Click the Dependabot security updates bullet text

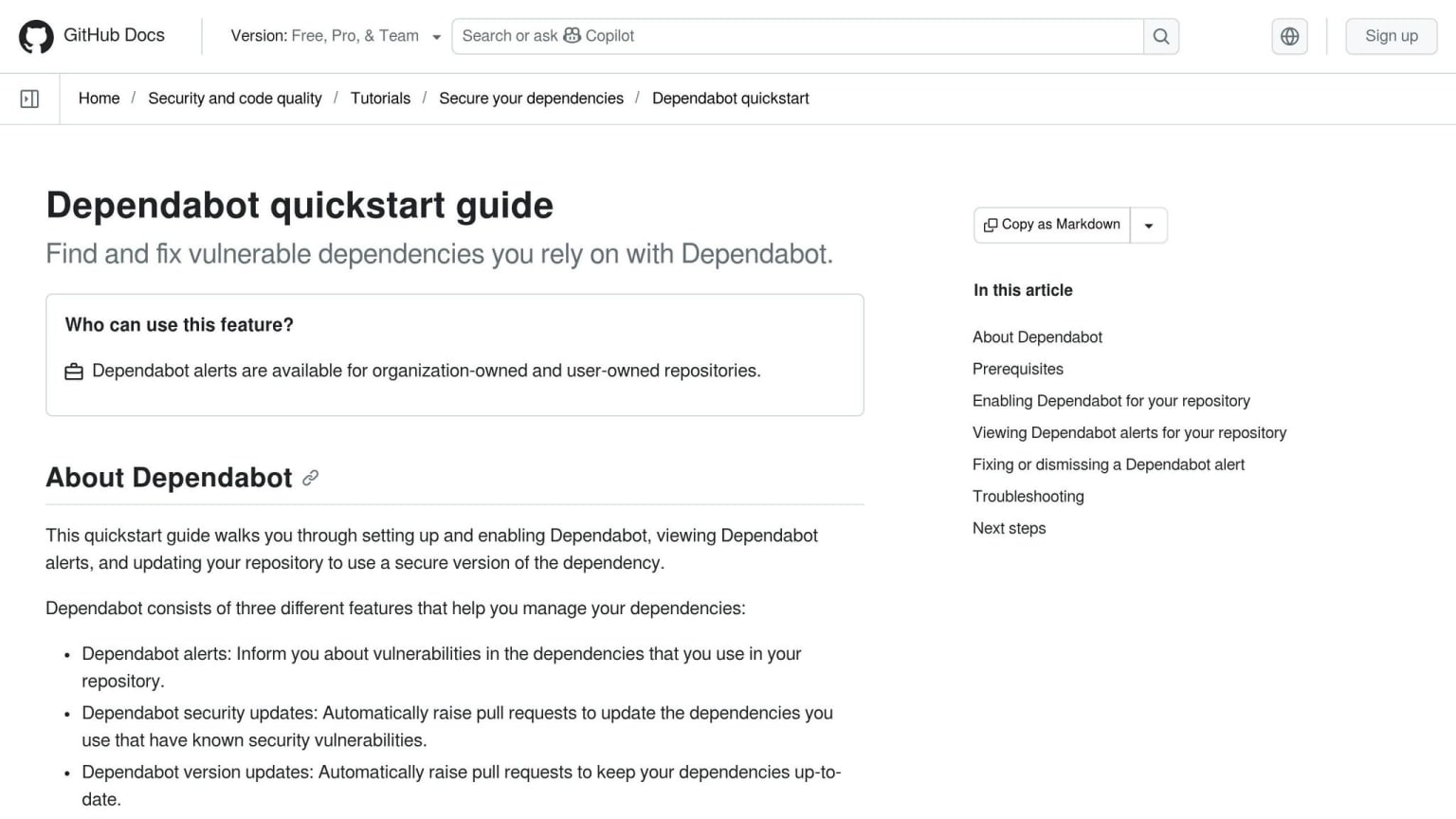tap(457, 727)
